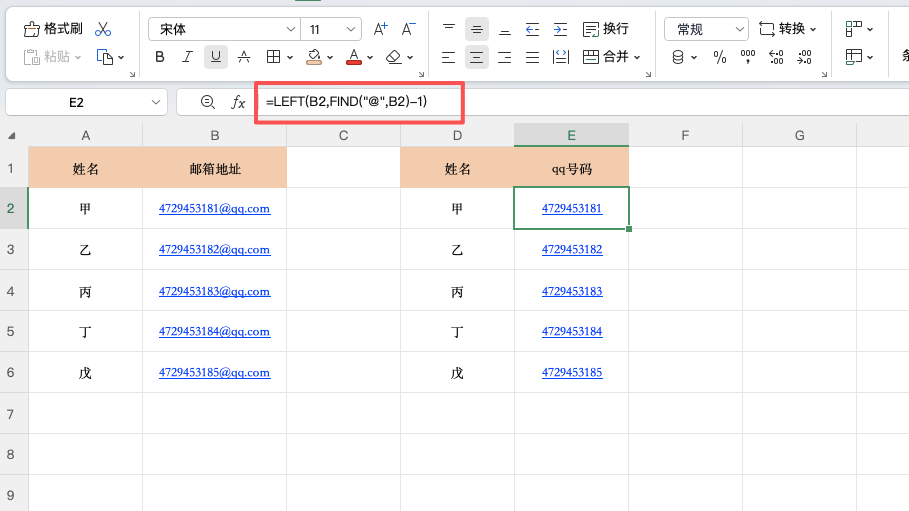Click the Borders icon

(x=273, y=57)
